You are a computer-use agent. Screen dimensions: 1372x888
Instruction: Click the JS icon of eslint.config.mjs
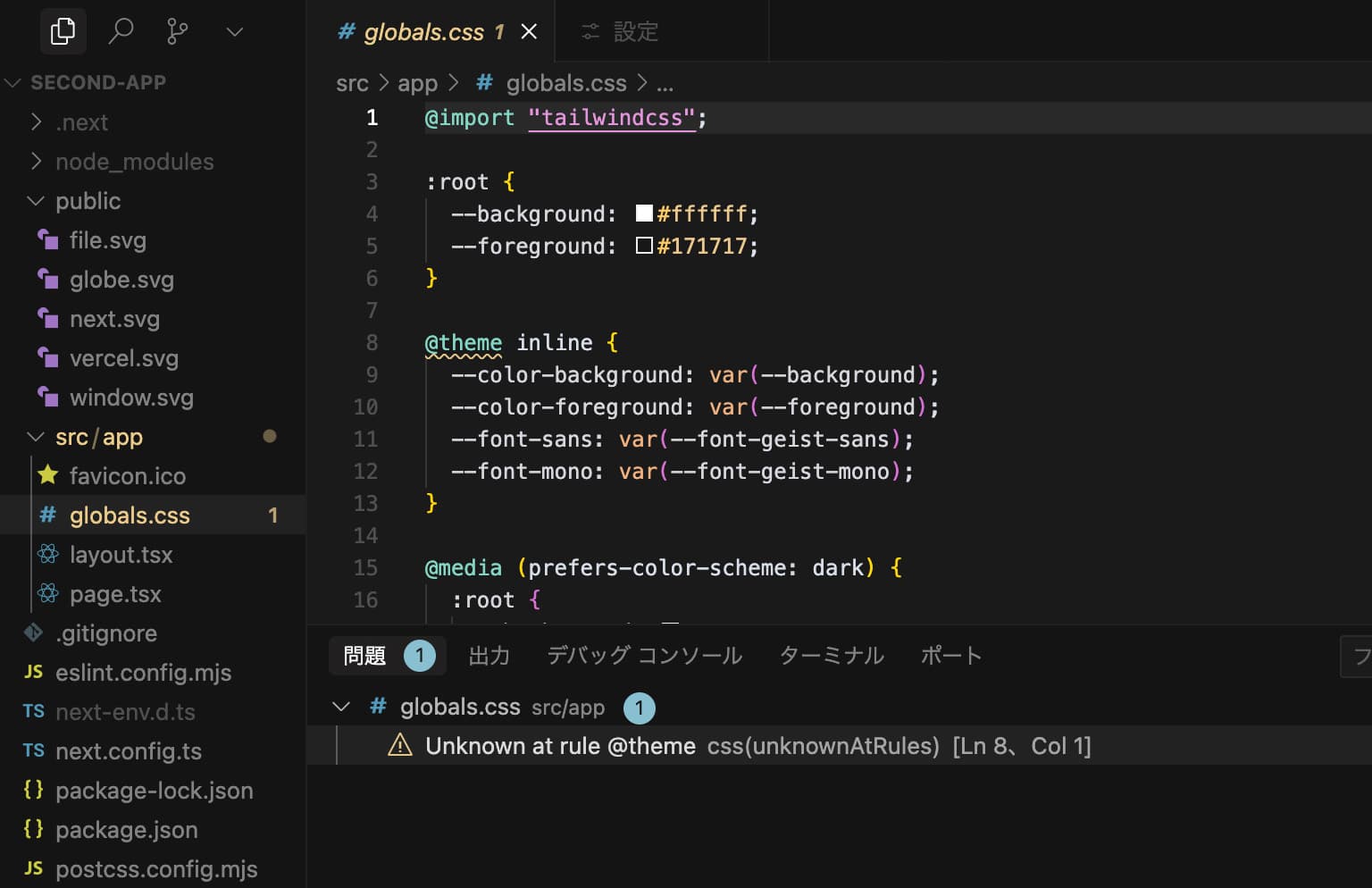[x=34, y=672]
